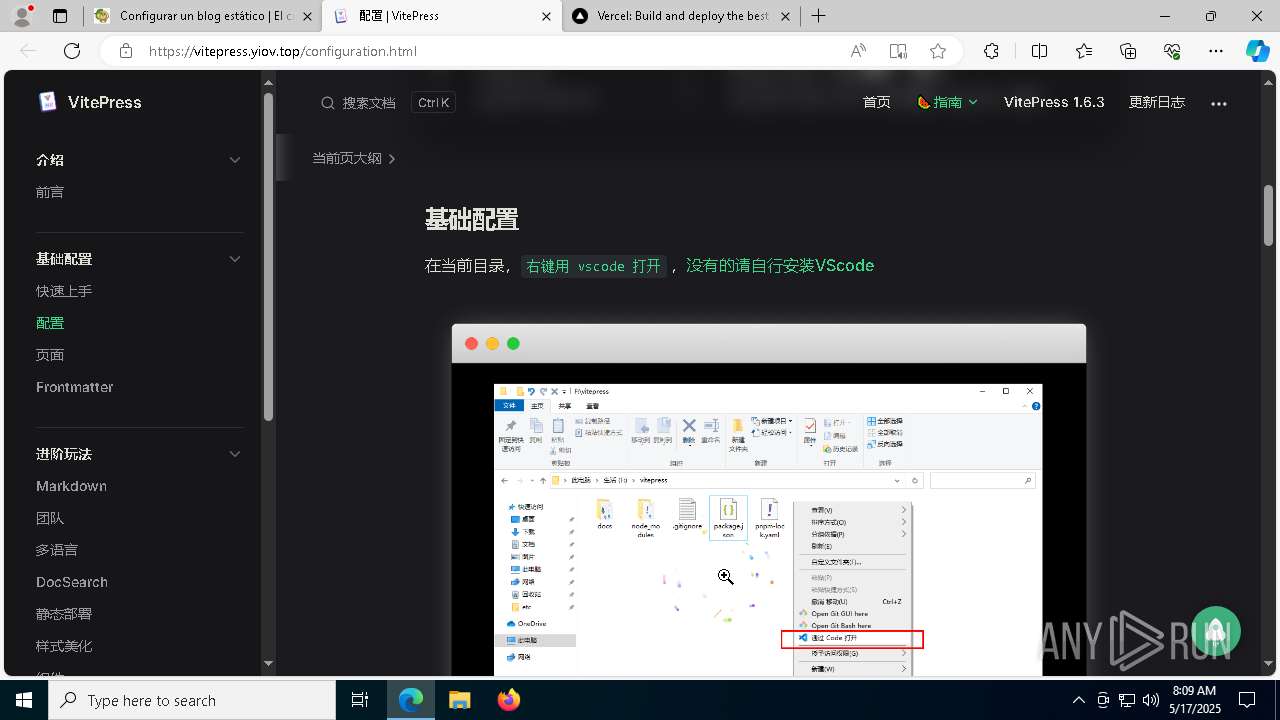This screenshot has width=1280, height=720.
Task: Expand the 当前页大纲 outline
Action: tap(354, 158)
